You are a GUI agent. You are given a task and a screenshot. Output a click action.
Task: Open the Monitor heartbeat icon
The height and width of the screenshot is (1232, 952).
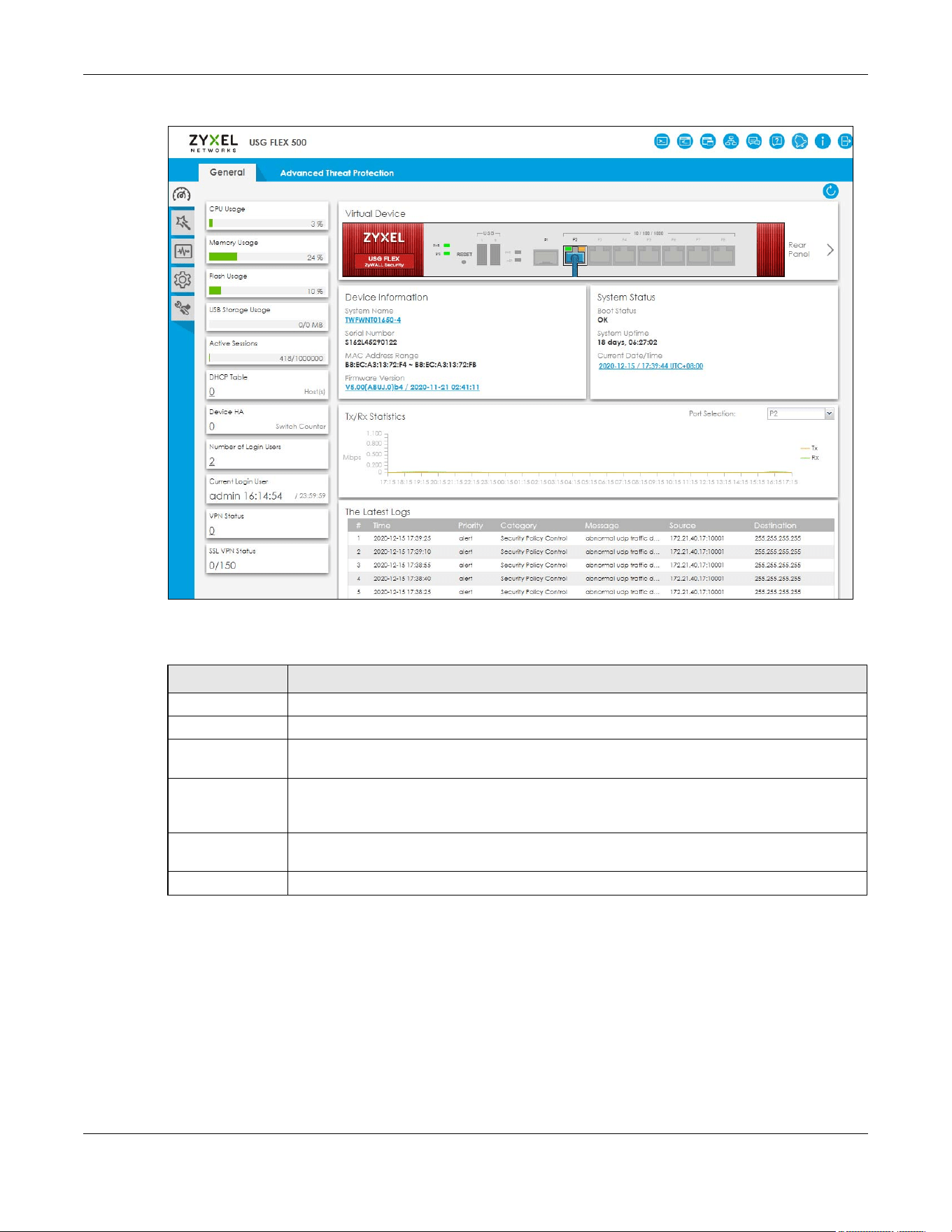183,251
